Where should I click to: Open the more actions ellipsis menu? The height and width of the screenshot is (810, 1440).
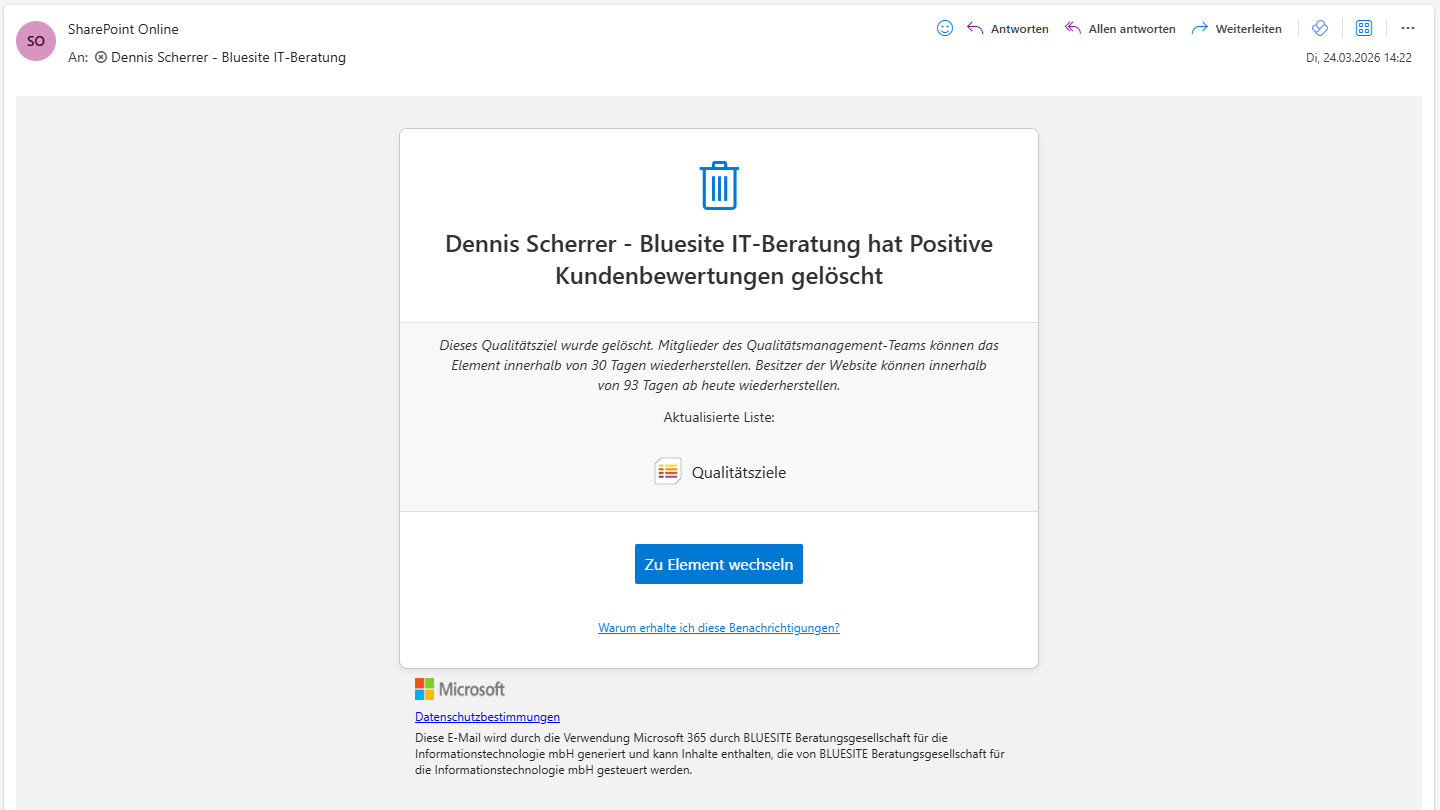(1408, 28)
